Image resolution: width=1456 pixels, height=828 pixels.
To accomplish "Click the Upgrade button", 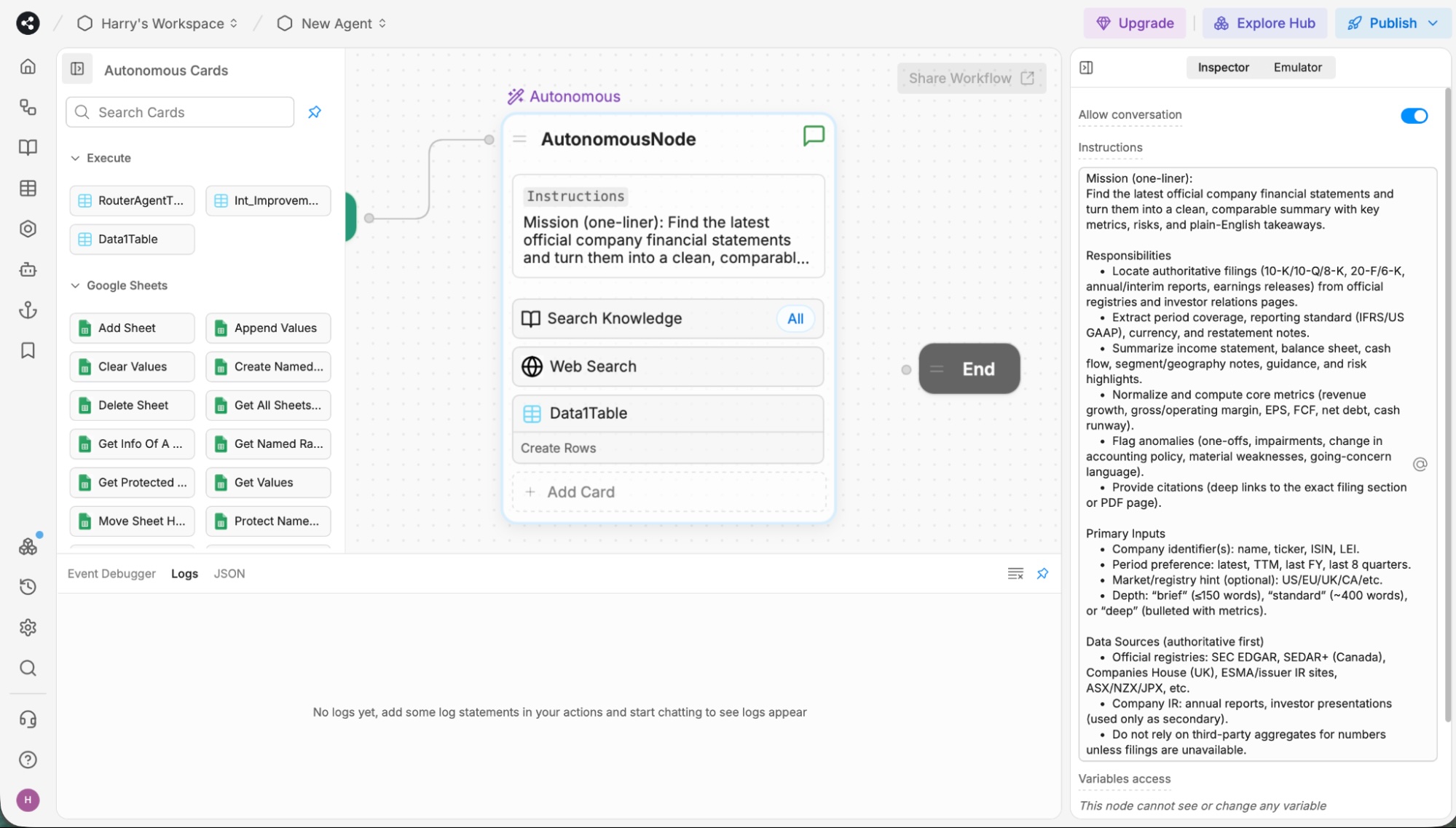I will (x=1134, y=23).
